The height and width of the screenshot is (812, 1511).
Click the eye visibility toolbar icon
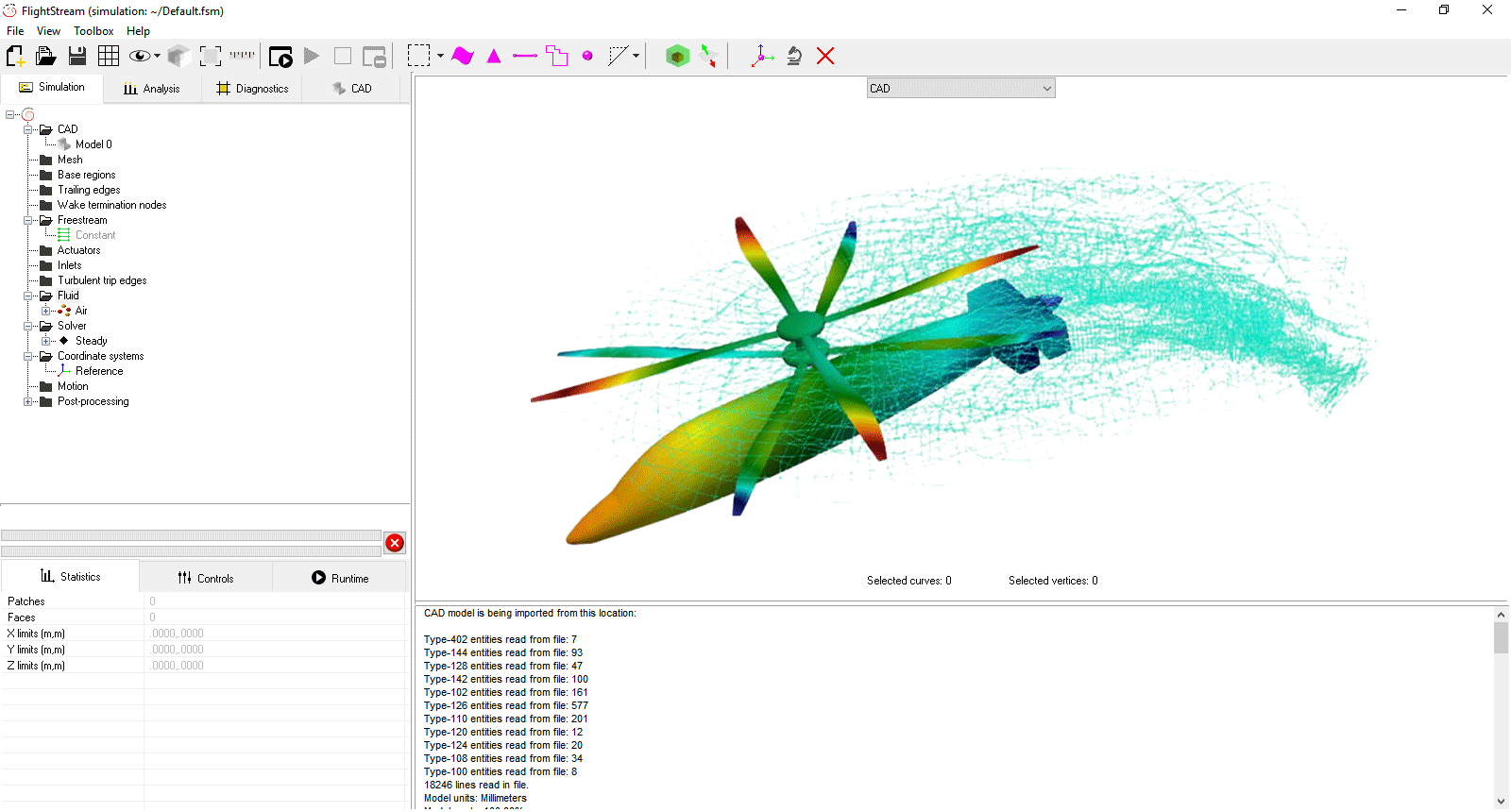[140, 56]
